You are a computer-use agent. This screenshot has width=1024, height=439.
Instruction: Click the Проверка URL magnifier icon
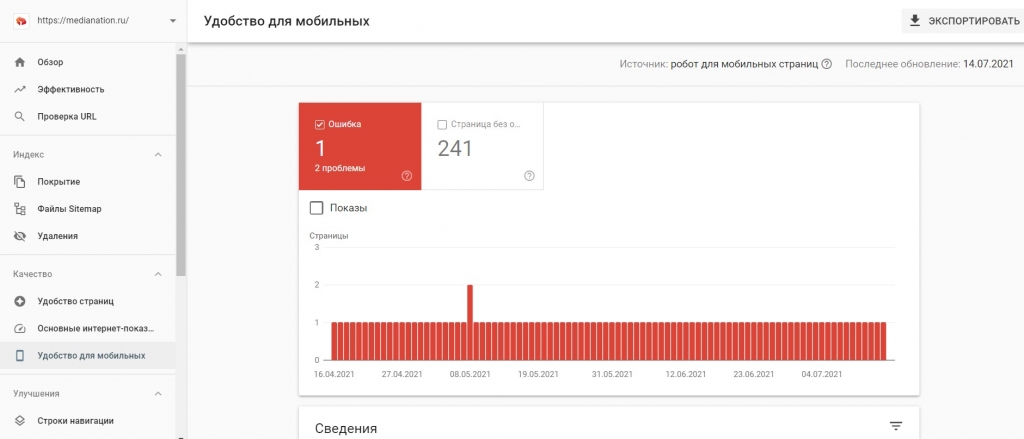click(20, 116)
